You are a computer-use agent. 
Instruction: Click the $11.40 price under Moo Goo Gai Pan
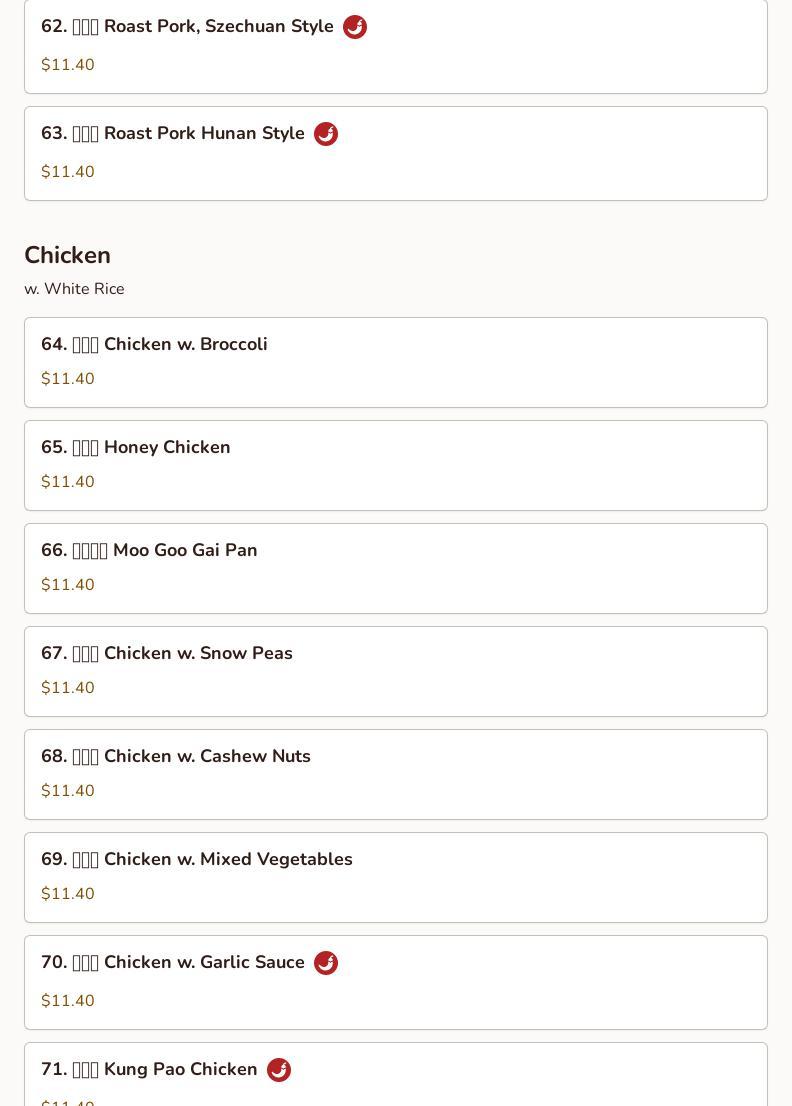click(68, 585)
